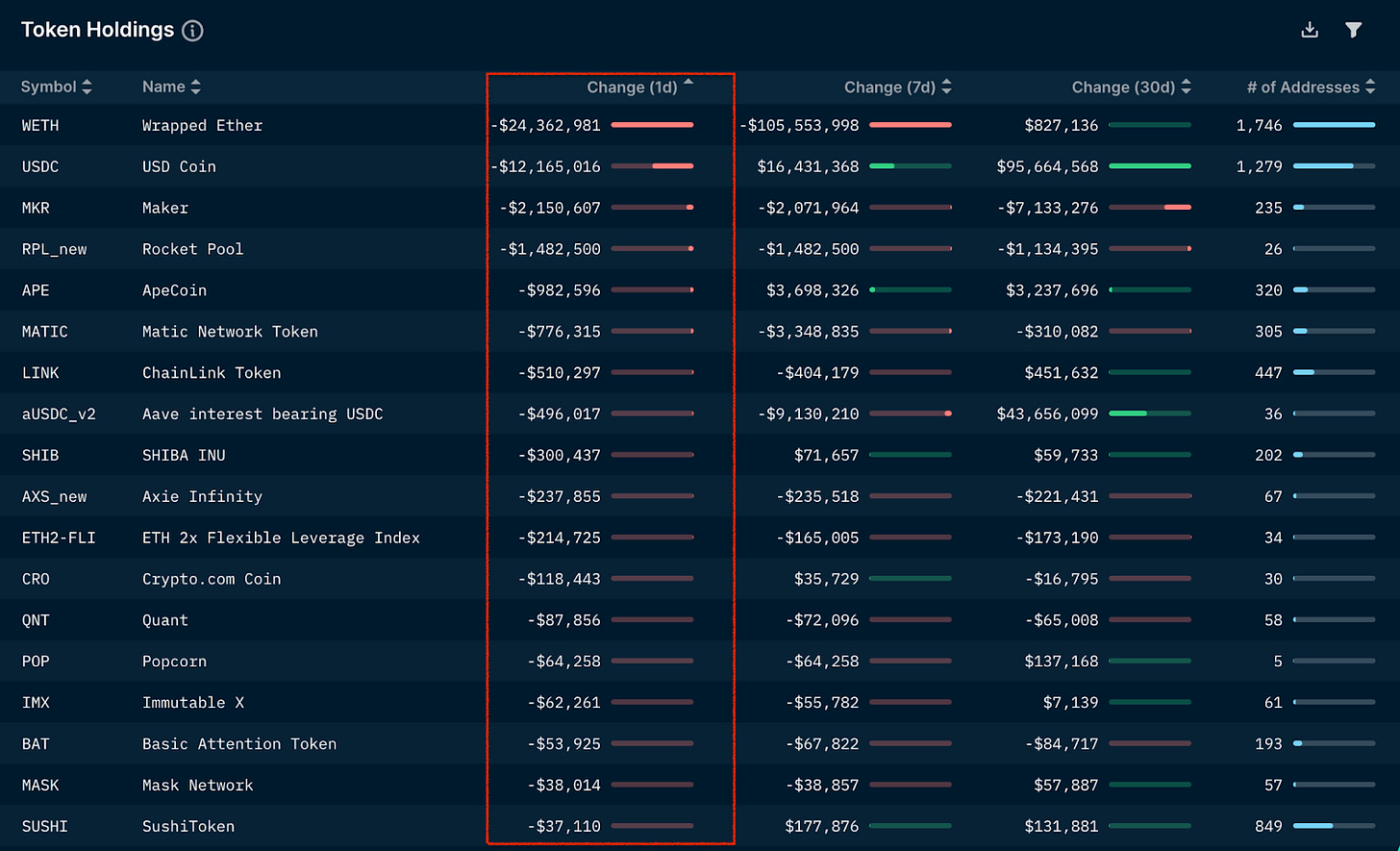Select the WETH symbol cell
This screenshot has width=1400, height=851.
click(x=40, y=125)
